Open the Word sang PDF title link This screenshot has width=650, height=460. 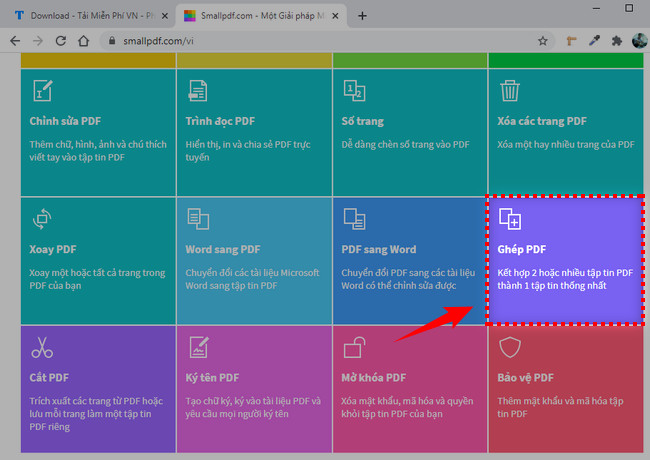(223, 249)
